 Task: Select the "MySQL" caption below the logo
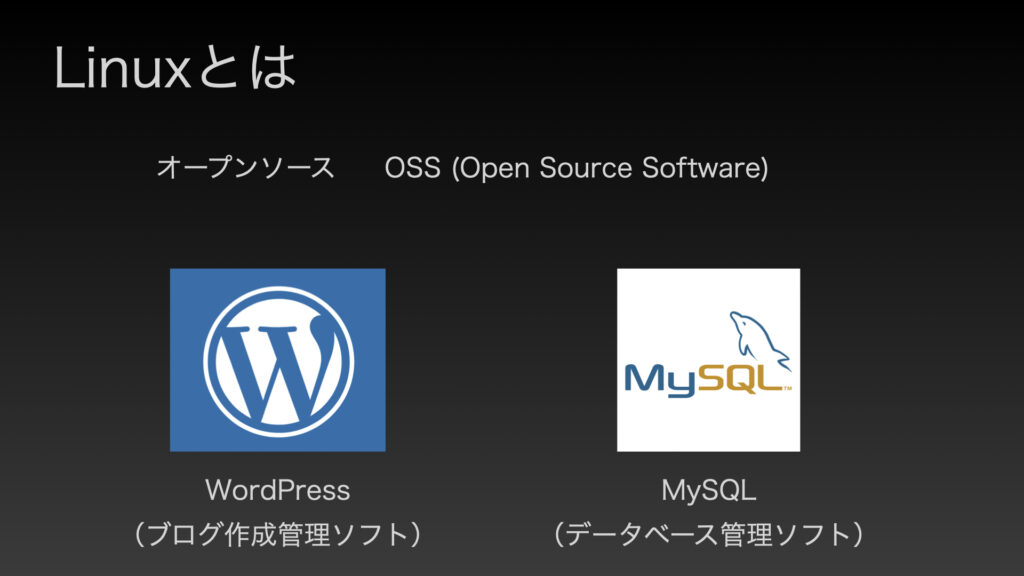(x=709, y=490)
